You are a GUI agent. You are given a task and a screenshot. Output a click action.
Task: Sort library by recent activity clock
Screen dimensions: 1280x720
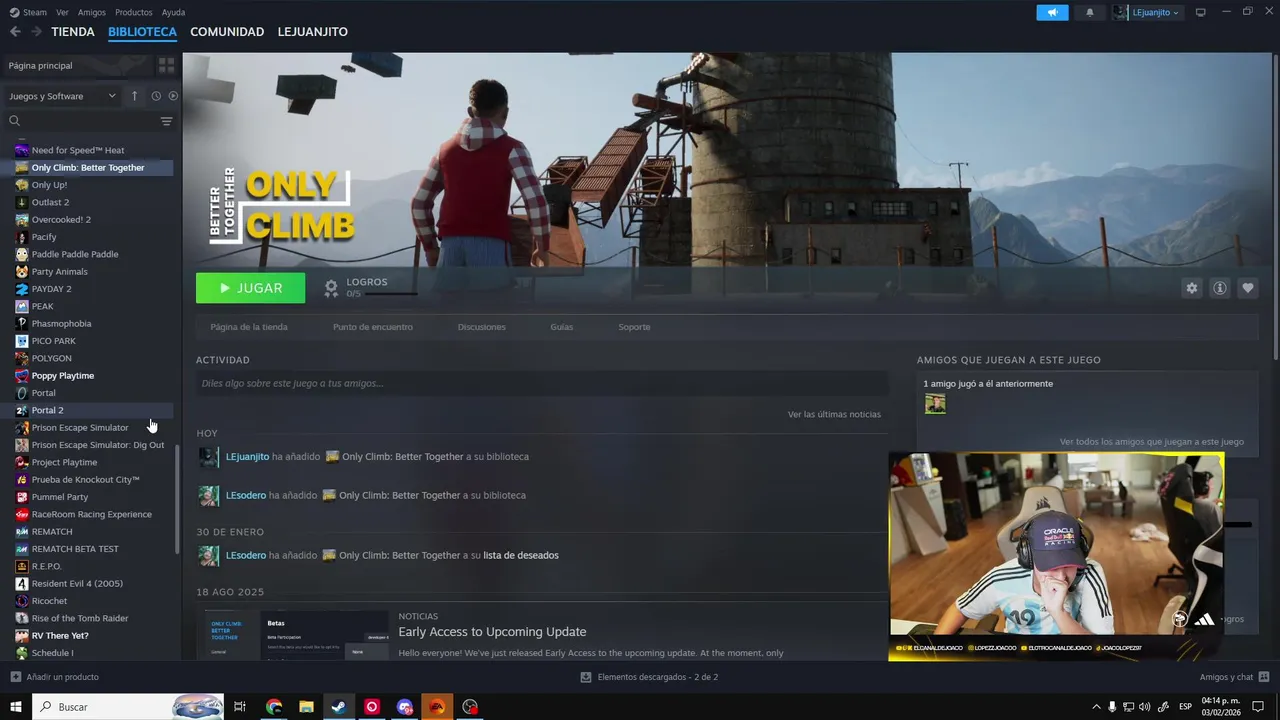click(156, 96)
